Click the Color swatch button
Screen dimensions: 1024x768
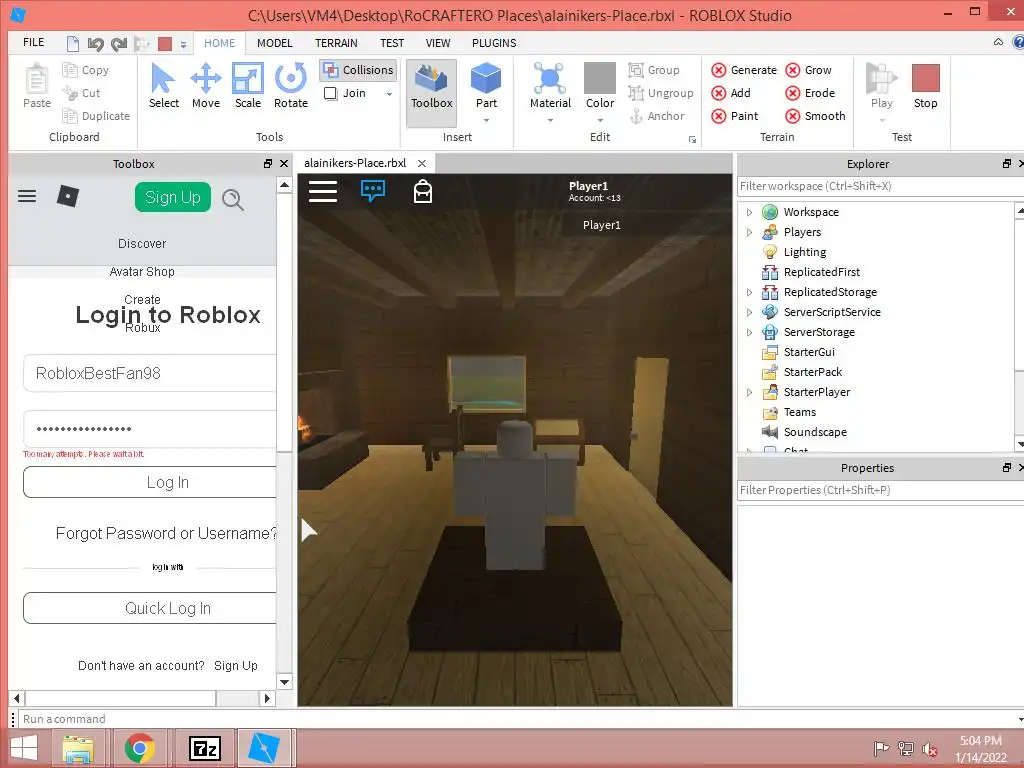pos(600,78)
